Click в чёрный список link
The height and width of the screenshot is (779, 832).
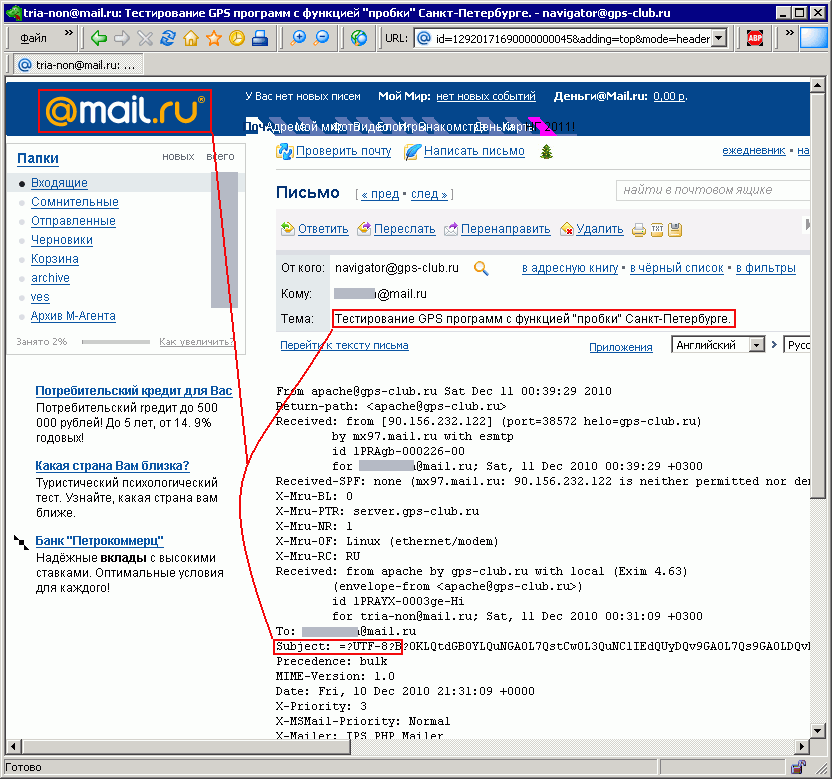click(677, 269)
